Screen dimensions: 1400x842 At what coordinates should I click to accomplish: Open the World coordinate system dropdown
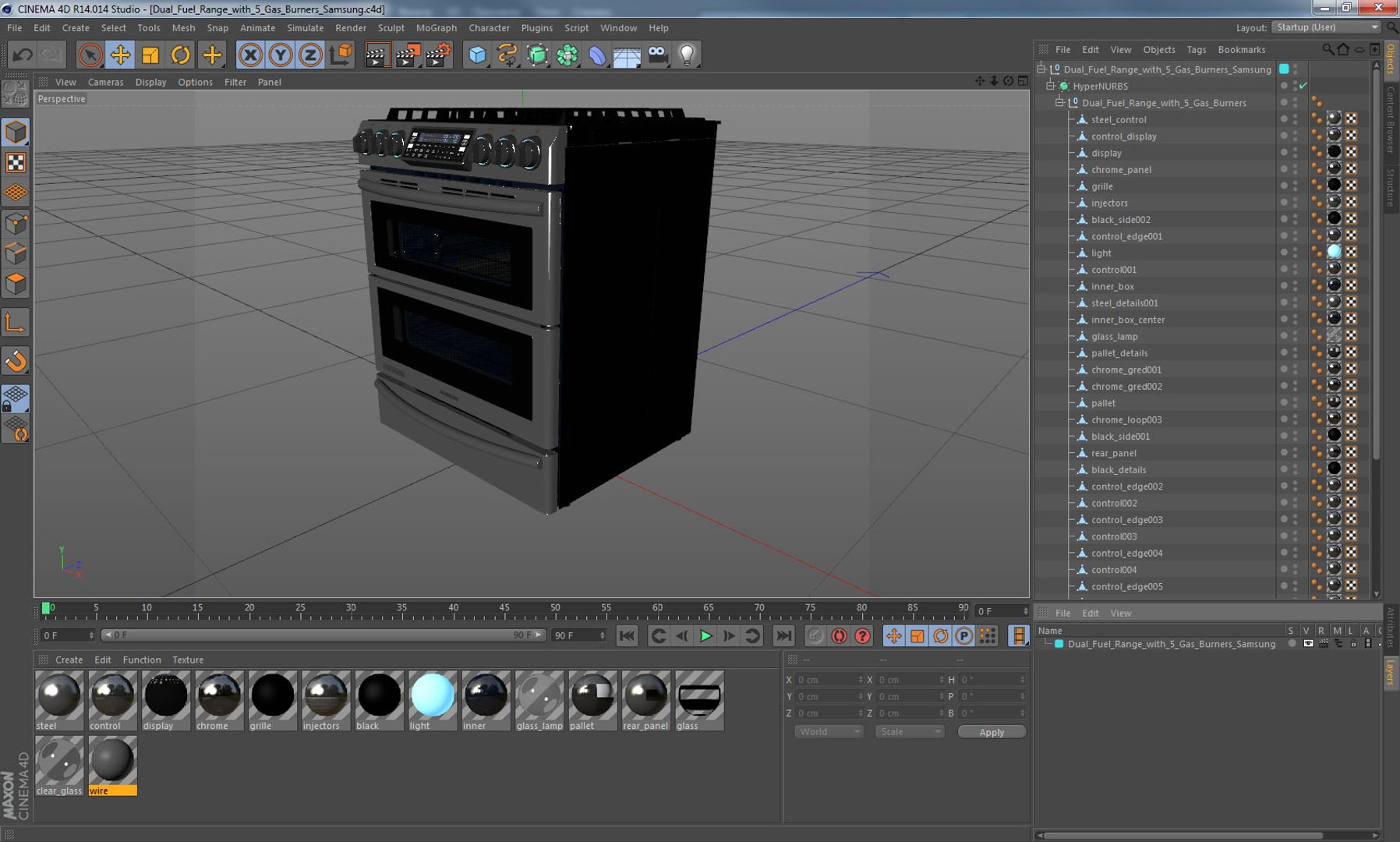click(829, 732)
